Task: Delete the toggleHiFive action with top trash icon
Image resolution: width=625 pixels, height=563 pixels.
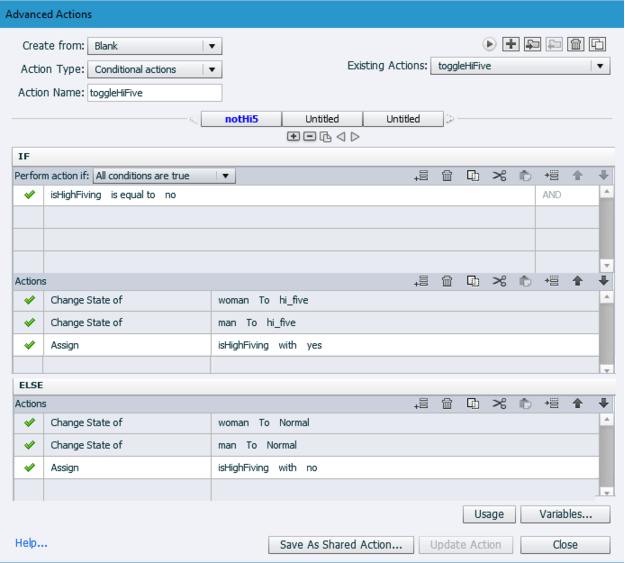Action: [576, 44]
